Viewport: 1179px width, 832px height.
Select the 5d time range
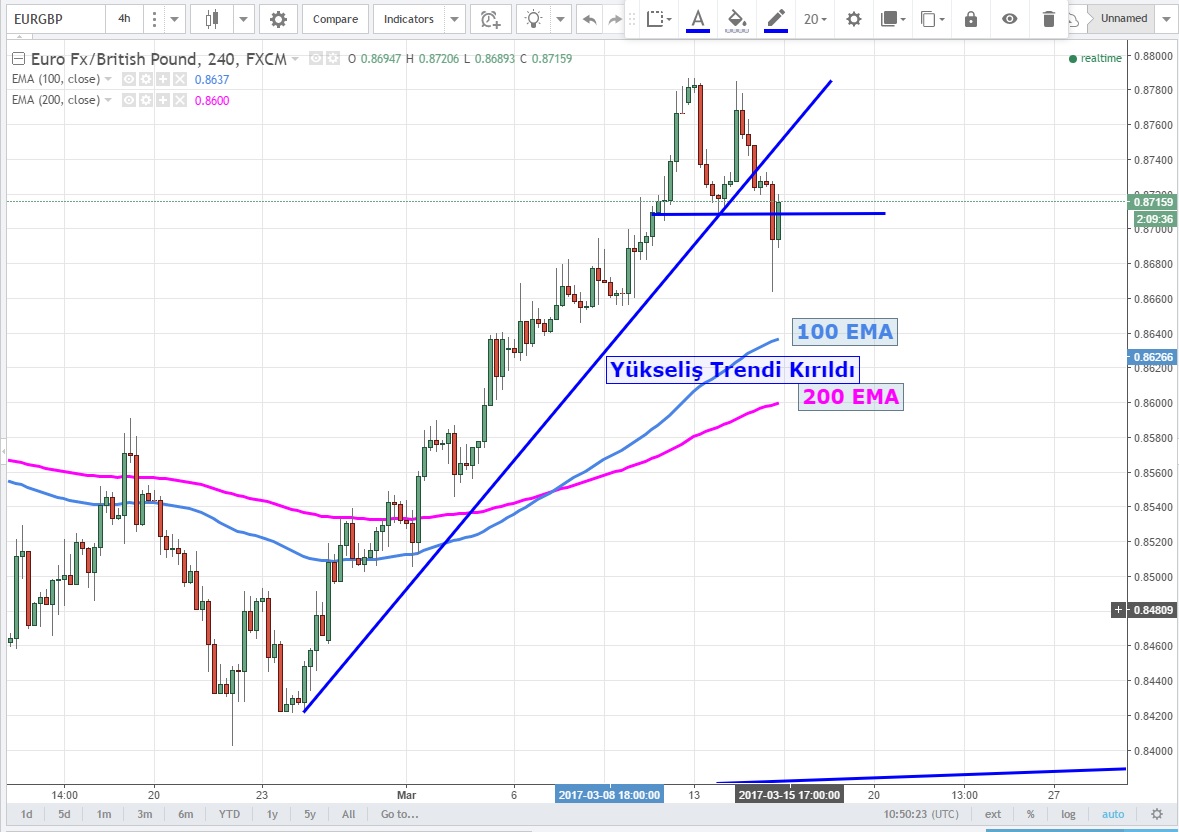click(x=64, y=814)
